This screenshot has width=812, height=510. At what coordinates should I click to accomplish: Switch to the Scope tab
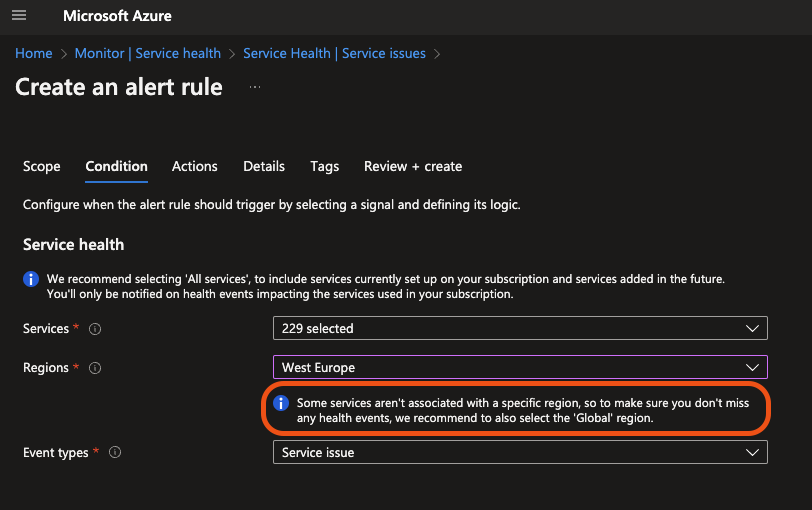(41, 166)
